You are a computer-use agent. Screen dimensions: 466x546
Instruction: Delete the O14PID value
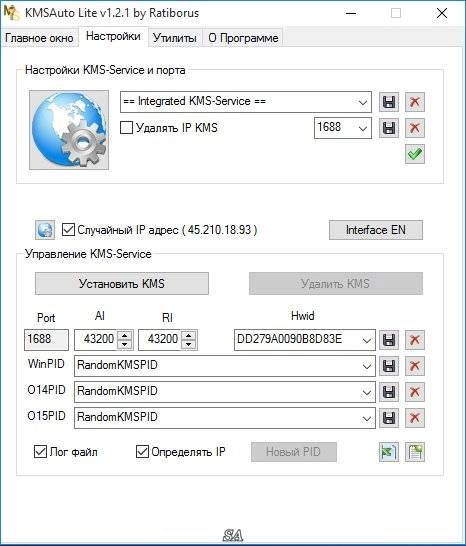tap(414, 392)
